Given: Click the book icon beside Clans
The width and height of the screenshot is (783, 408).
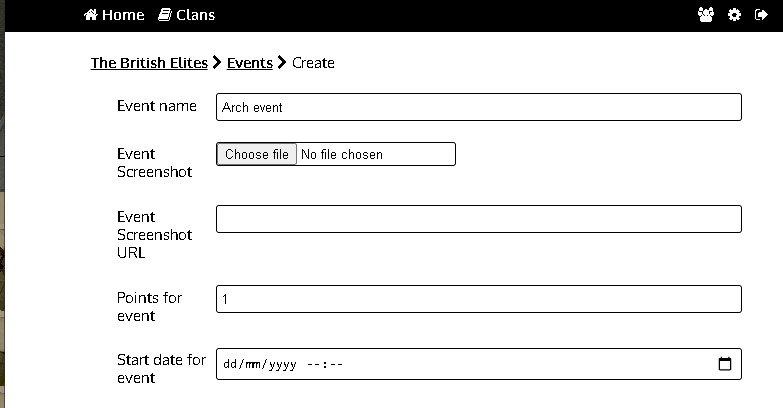Looking at the screenshot, I should click(x=165, y=15).
